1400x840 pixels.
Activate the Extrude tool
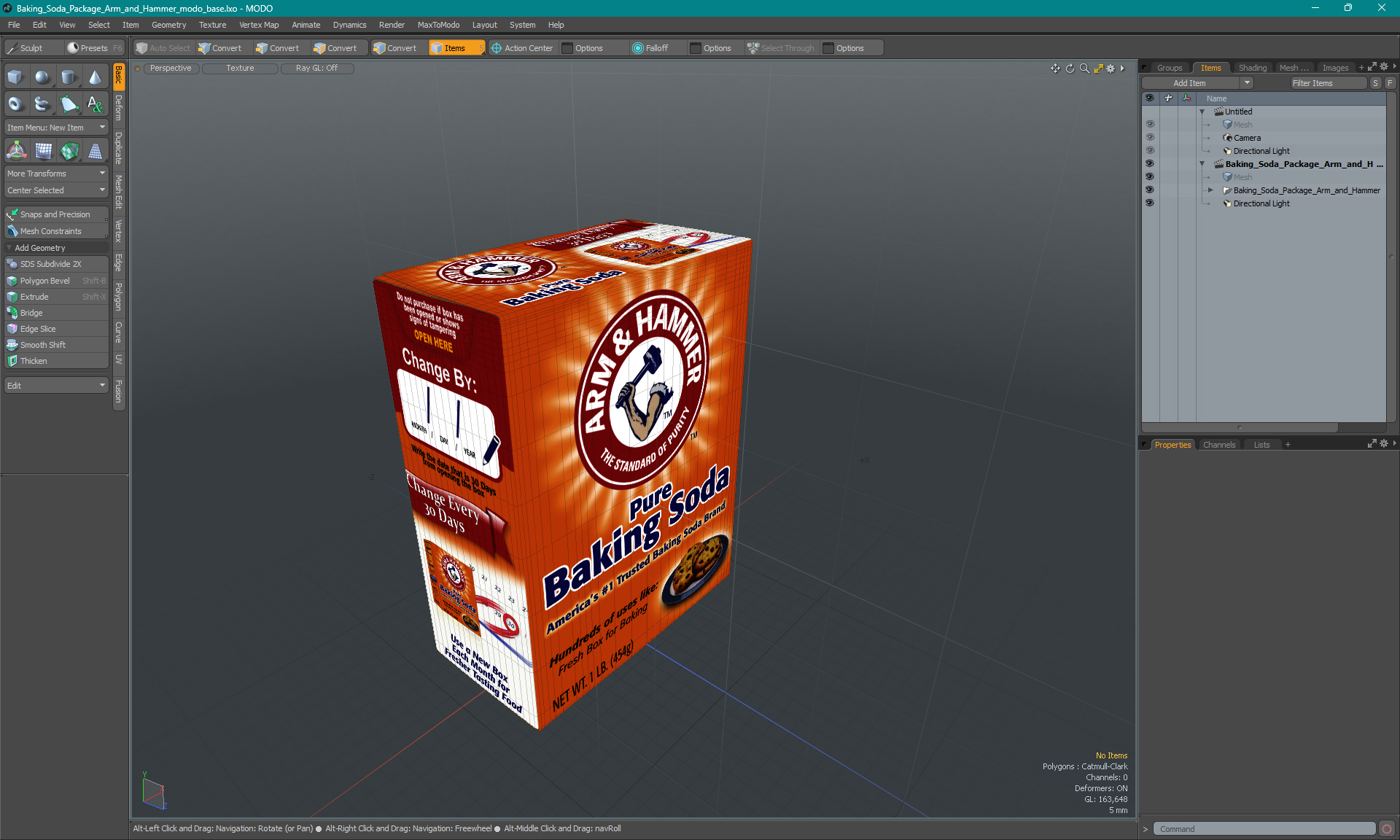56,297
